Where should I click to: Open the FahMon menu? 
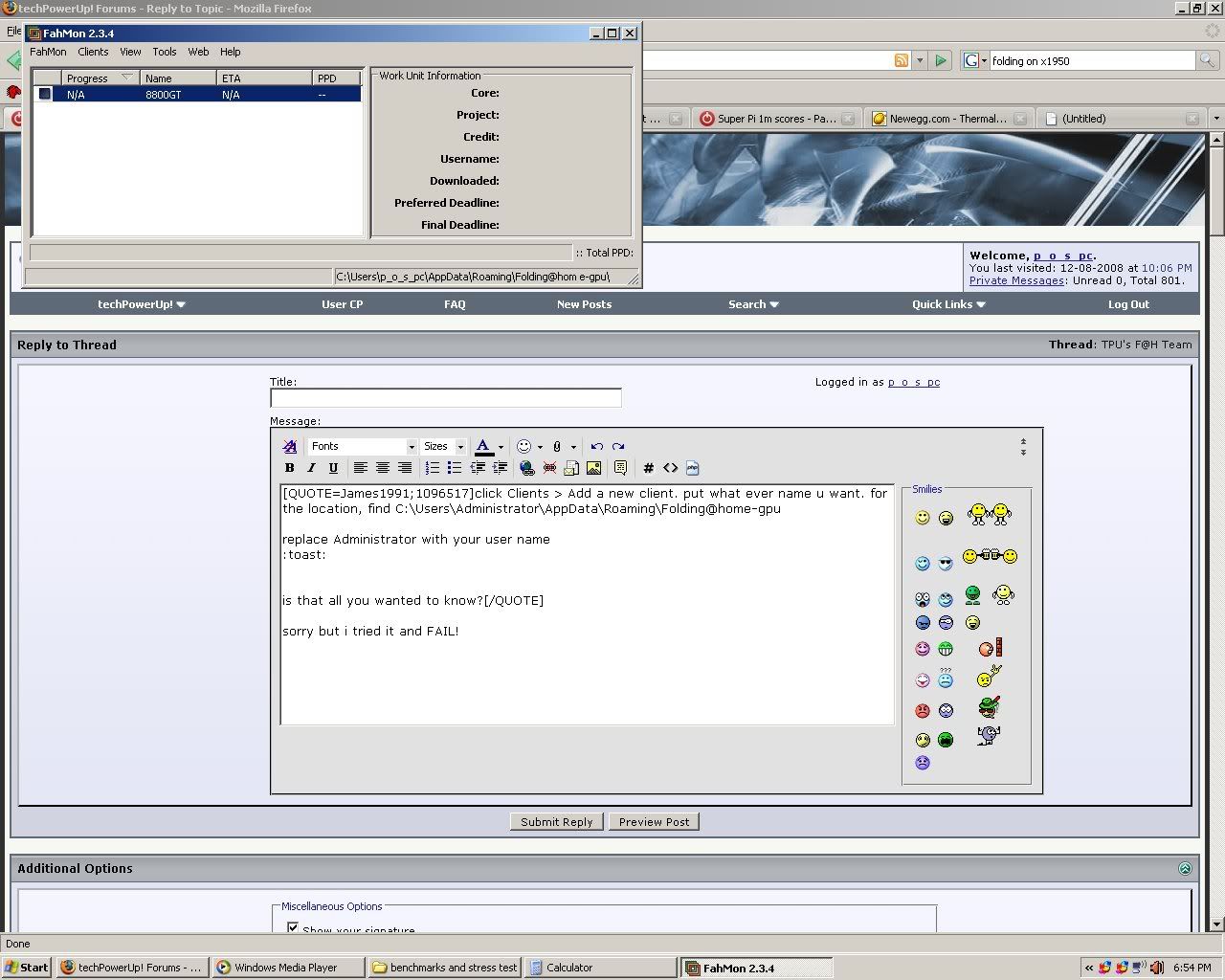[48, 52]
